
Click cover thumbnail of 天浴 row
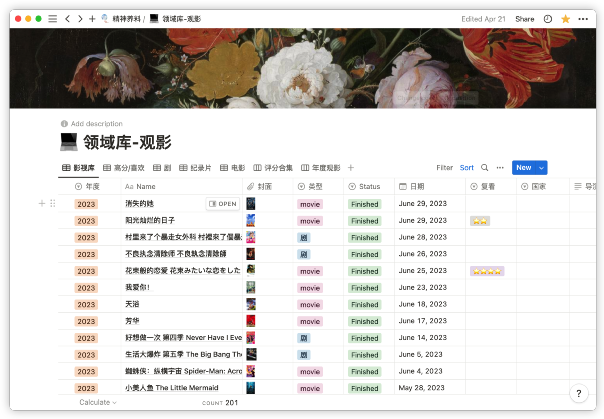click(251, 304)
